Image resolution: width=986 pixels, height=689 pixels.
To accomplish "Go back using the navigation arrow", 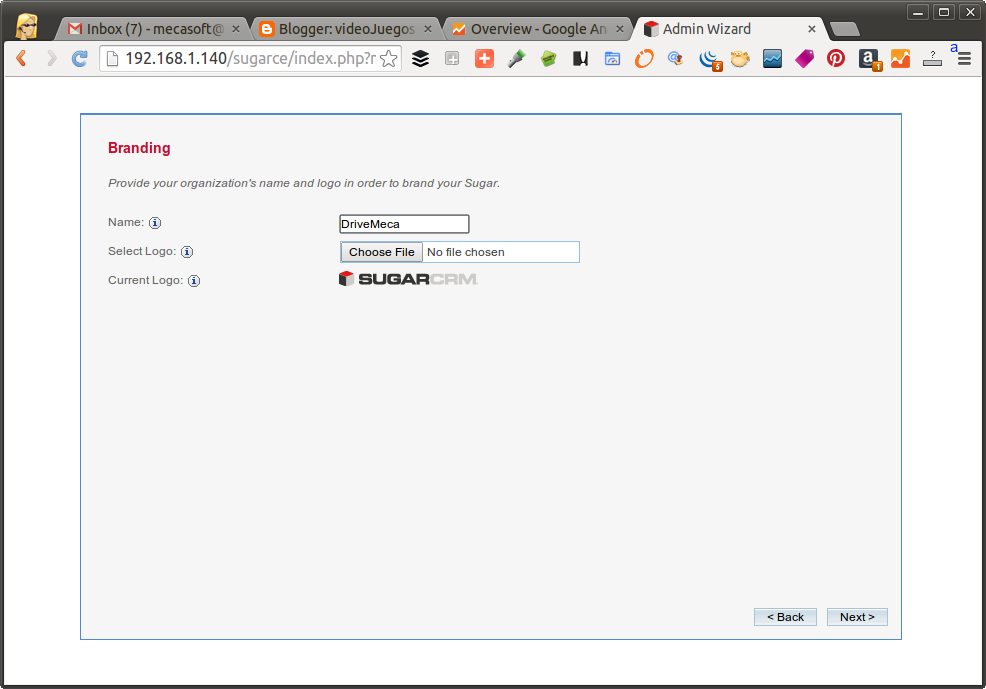I will pos(20,58).
